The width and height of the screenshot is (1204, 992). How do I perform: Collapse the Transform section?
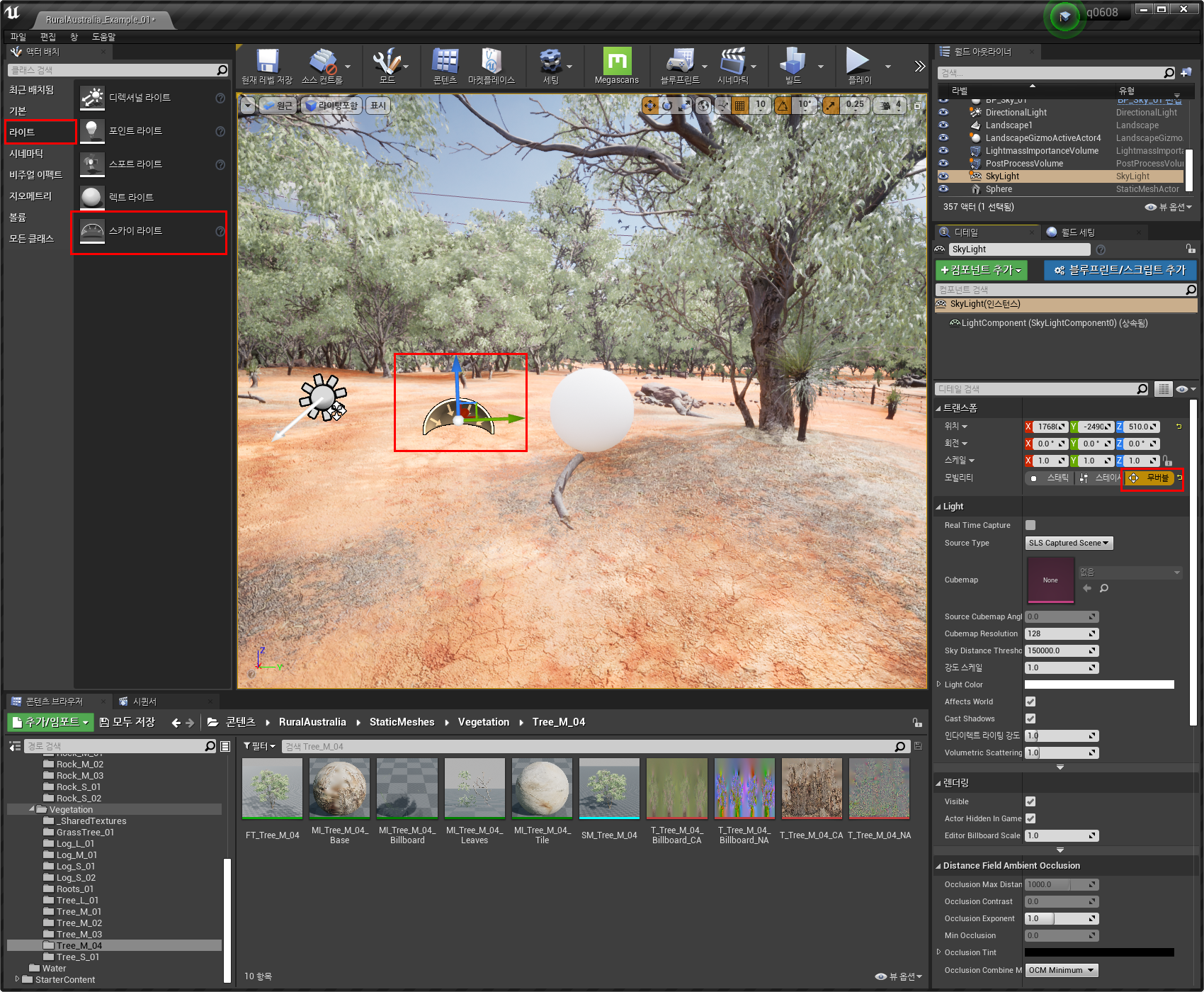click(938, 408)
